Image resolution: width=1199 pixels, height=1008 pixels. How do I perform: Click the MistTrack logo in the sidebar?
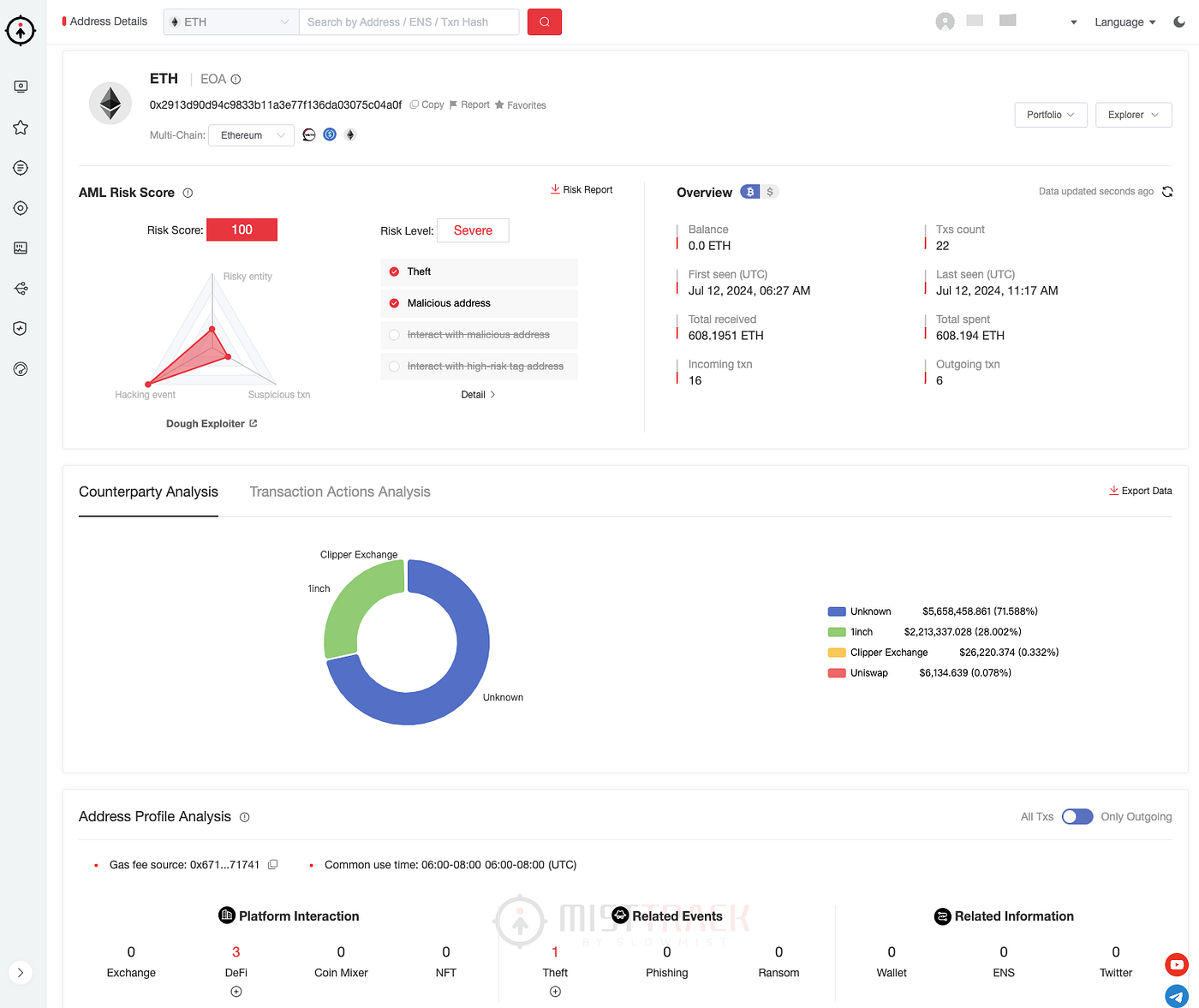21,30
